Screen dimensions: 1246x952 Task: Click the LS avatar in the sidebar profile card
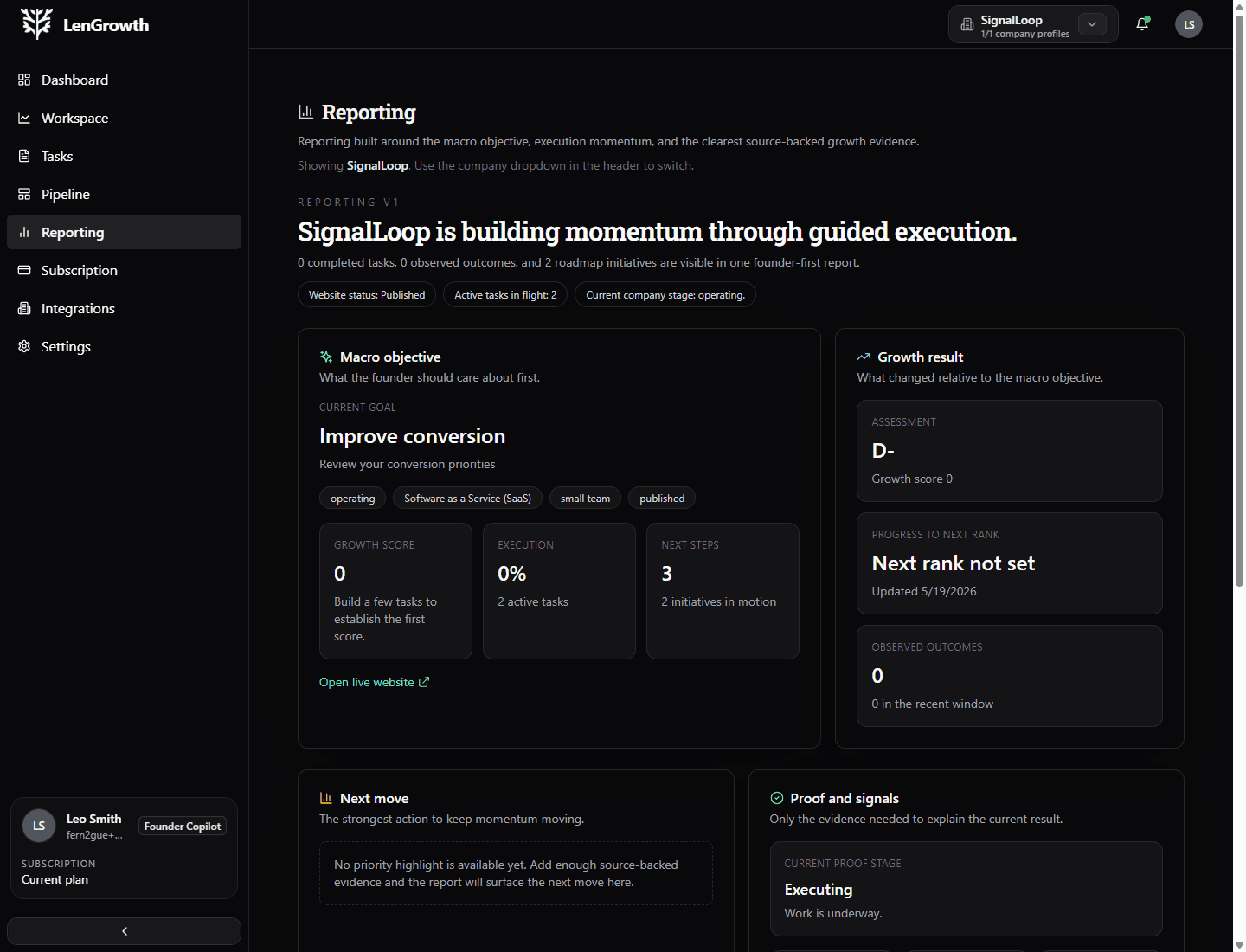click(39, 826)
